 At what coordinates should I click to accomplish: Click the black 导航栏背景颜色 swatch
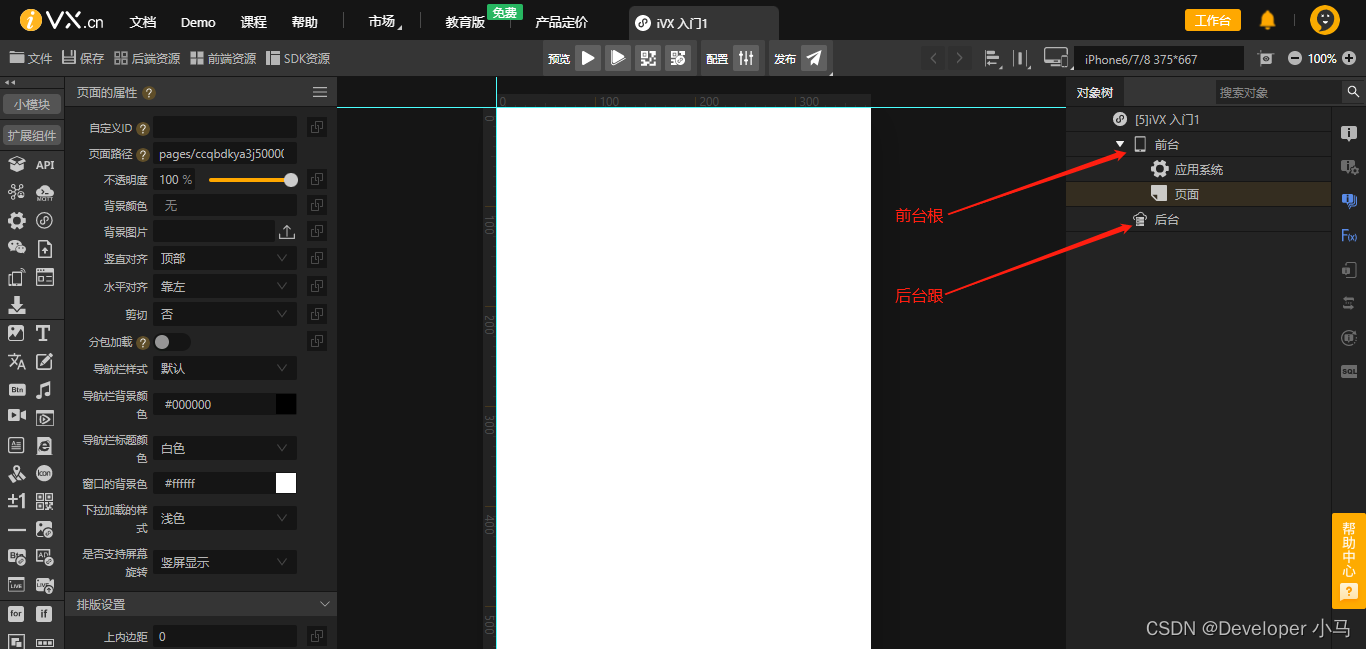tap(286, 404)
